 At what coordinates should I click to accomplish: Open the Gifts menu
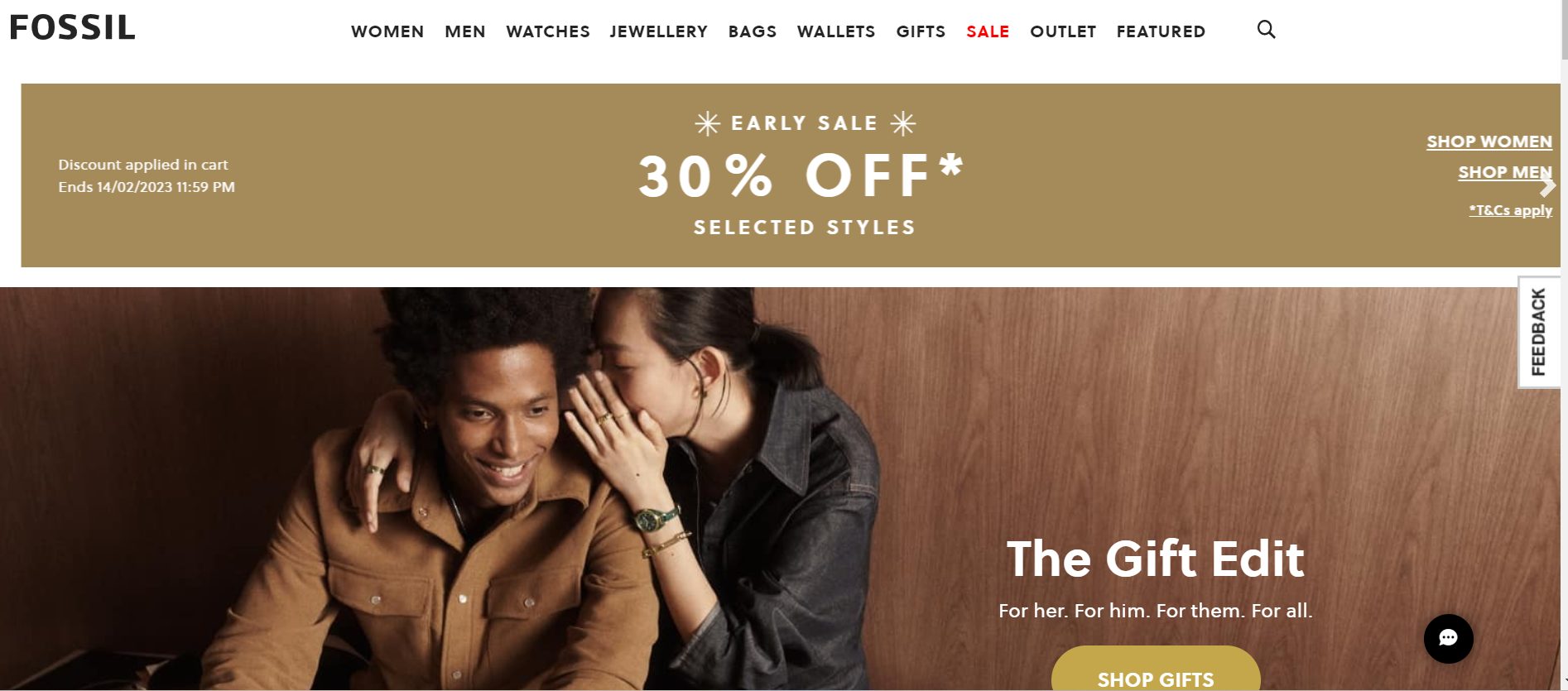tap(921, 31)
